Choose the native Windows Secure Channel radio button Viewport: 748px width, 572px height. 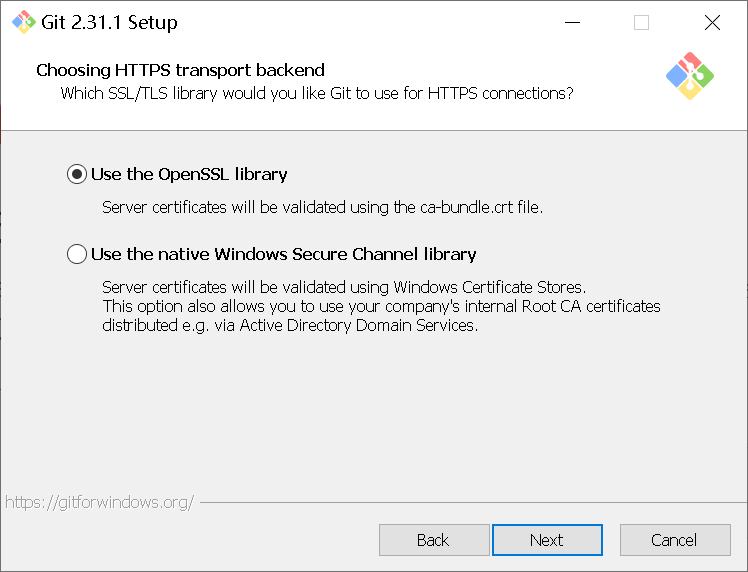77,254
